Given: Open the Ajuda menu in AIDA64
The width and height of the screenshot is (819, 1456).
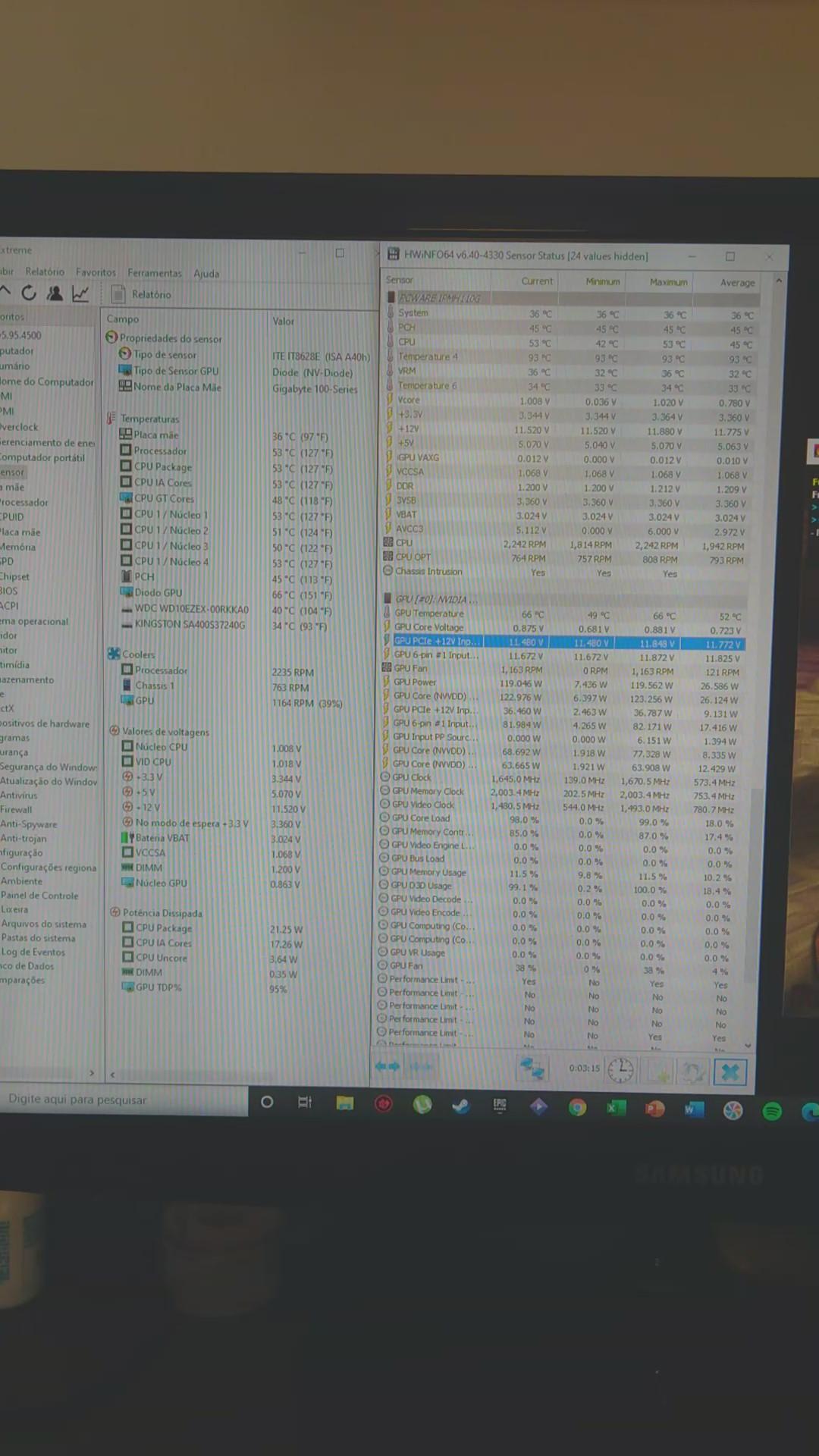Looking at the screenshot, I should point(206,274).
